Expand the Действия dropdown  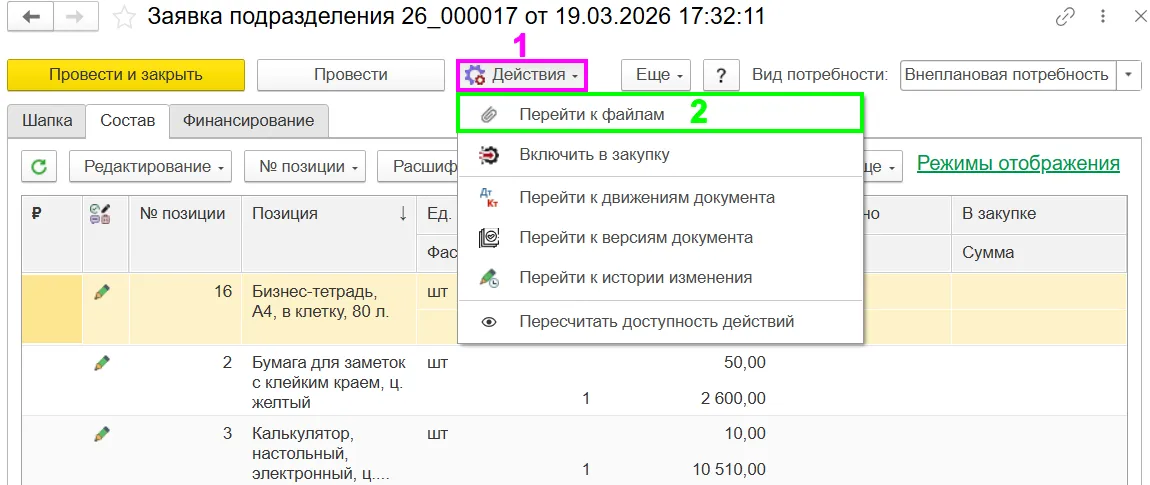tap(522, 75)
